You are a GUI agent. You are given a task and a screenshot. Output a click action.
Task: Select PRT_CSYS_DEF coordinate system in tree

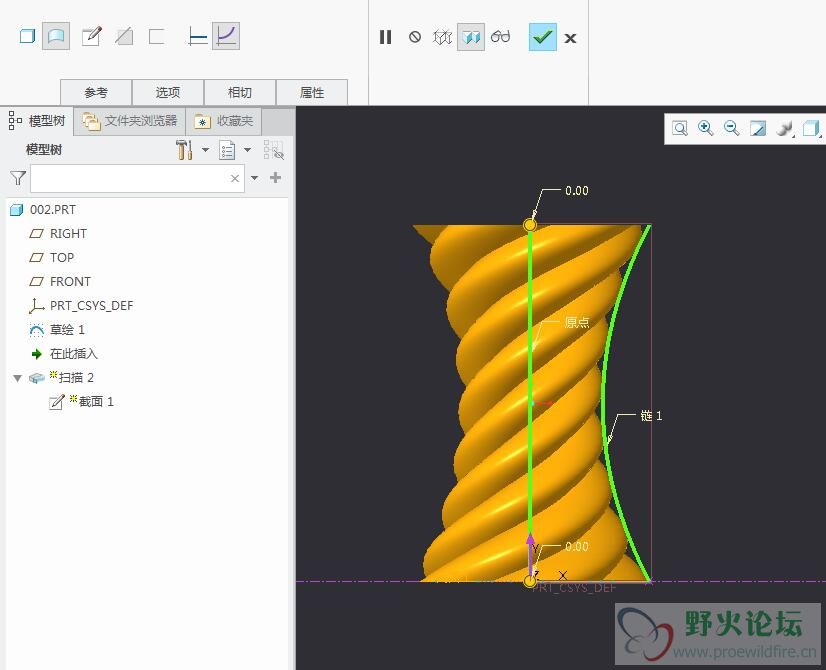91,306
